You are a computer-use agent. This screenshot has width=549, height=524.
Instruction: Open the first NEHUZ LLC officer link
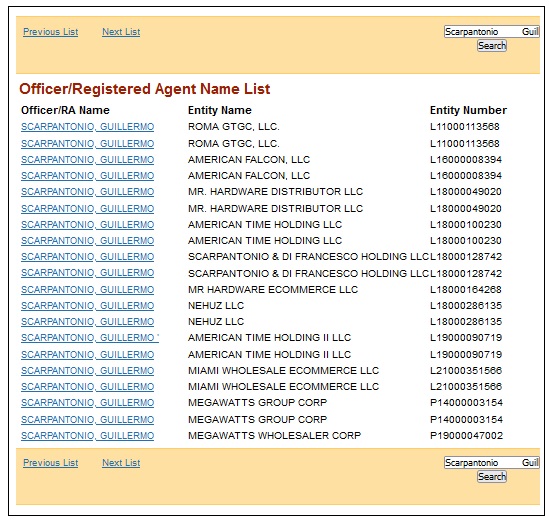click(88, 306)
